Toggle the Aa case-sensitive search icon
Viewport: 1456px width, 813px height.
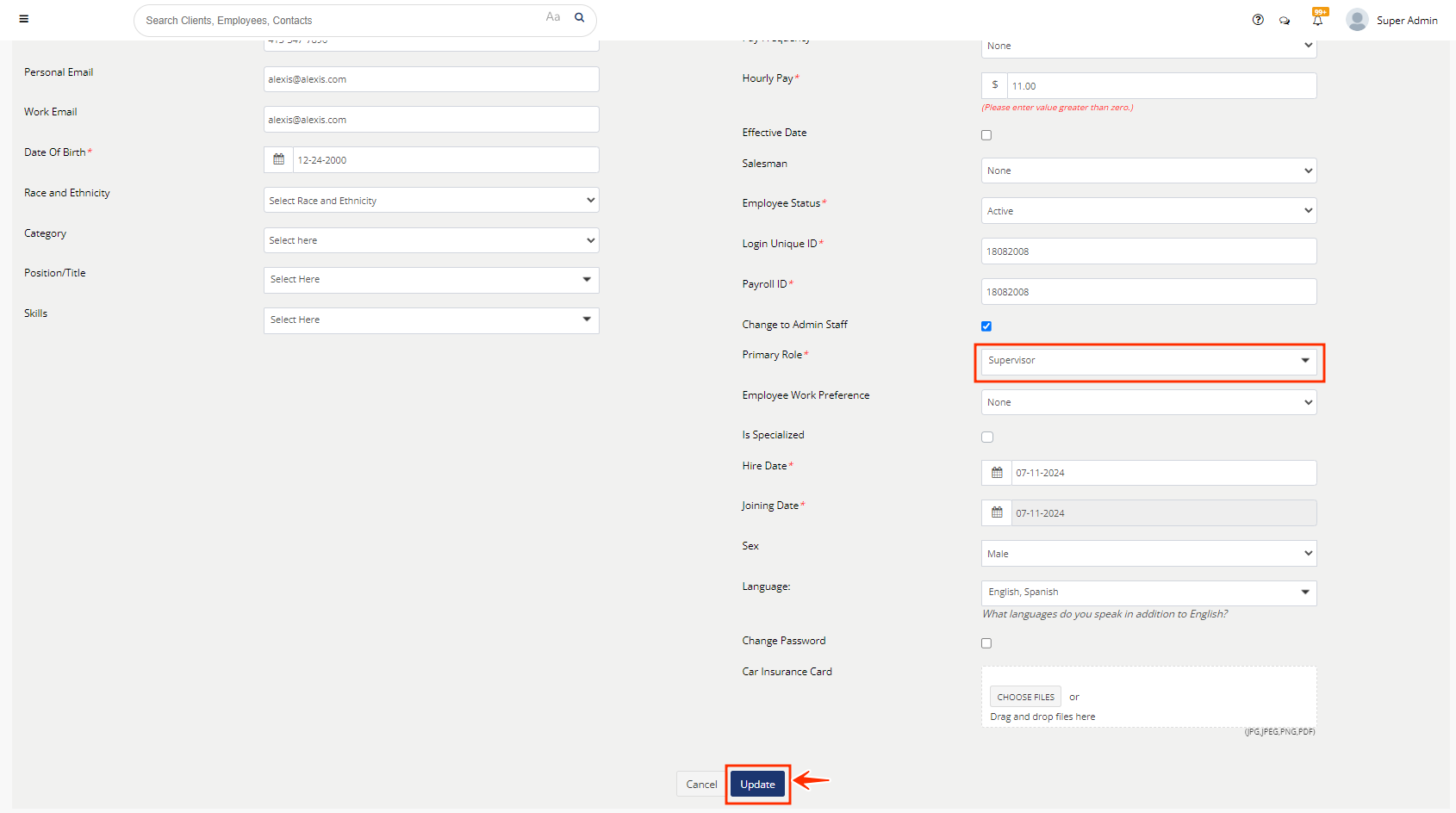pyautogui.click(x=553, y=17)
